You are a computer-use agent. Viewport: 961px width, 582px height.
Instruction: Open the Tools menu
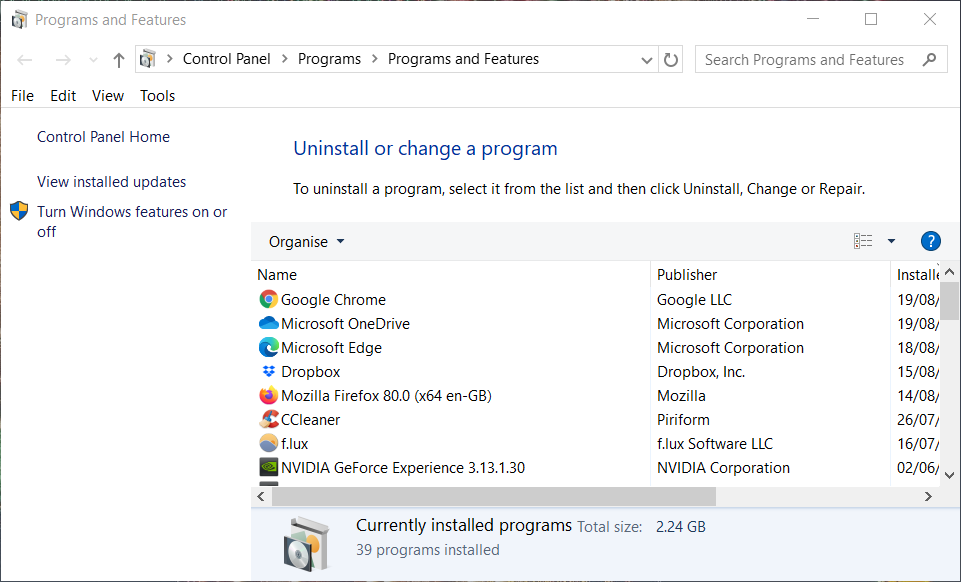click(157, 96)
